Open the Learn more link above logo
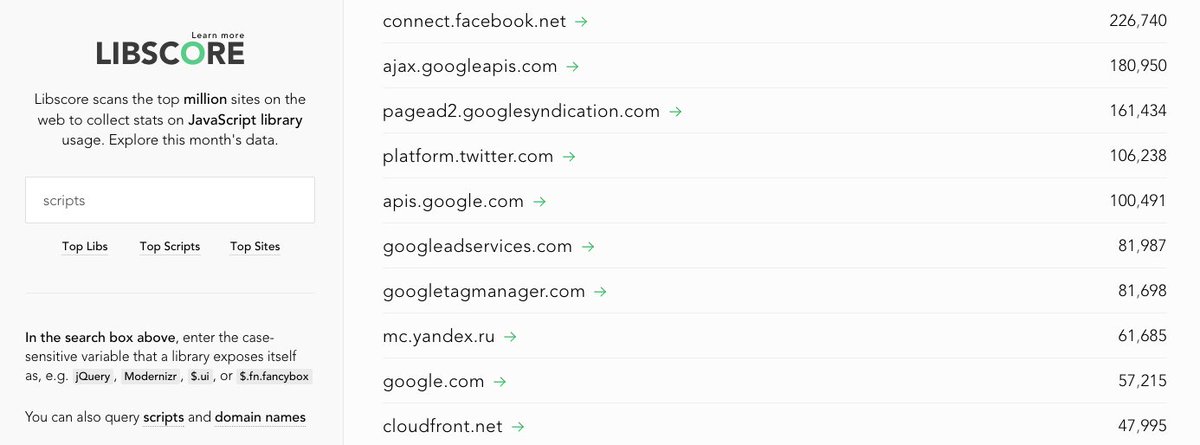 click(217, 35)
